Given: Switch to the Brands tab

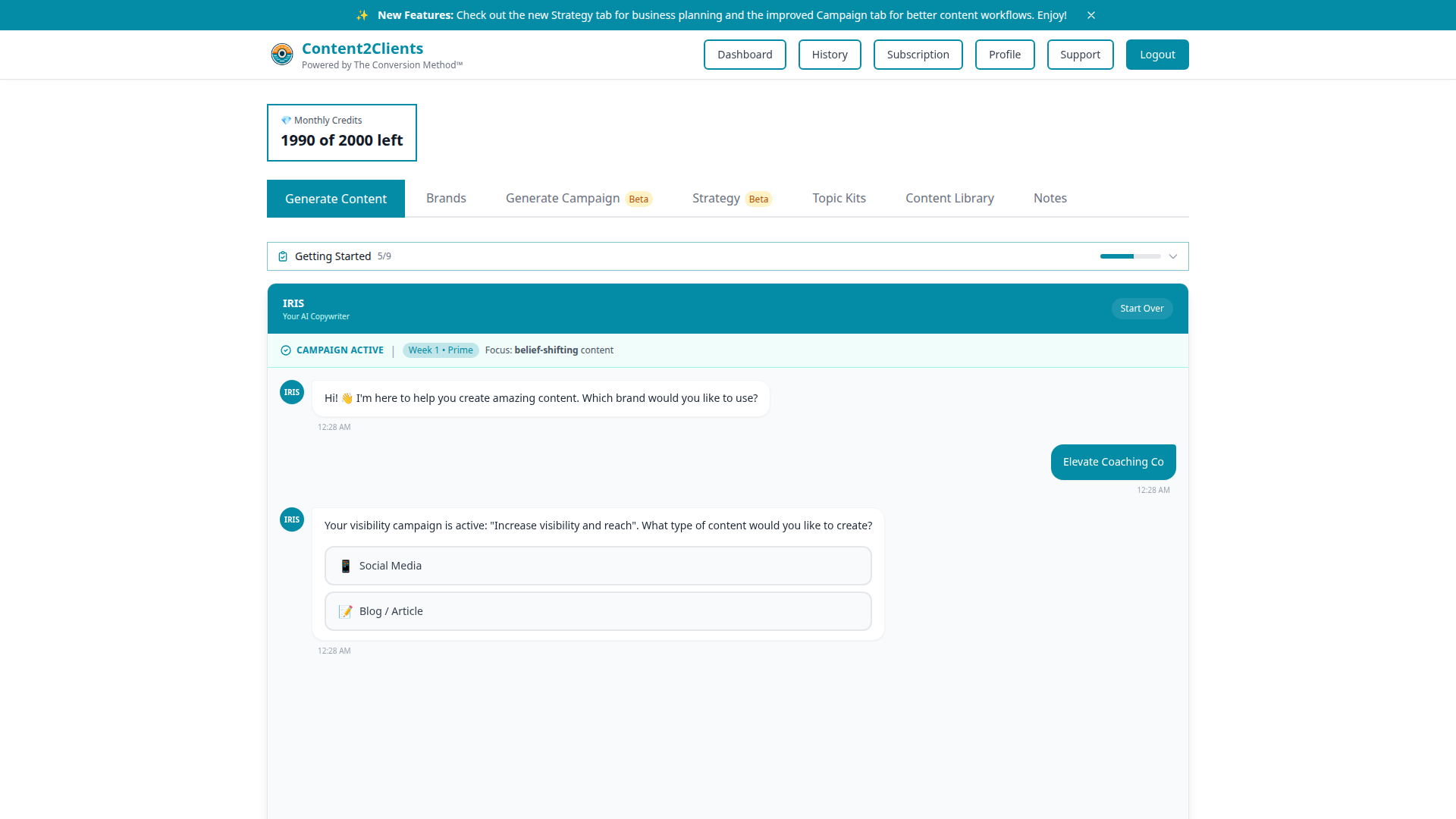Looking at the screenshot, I should coord(446,198).
